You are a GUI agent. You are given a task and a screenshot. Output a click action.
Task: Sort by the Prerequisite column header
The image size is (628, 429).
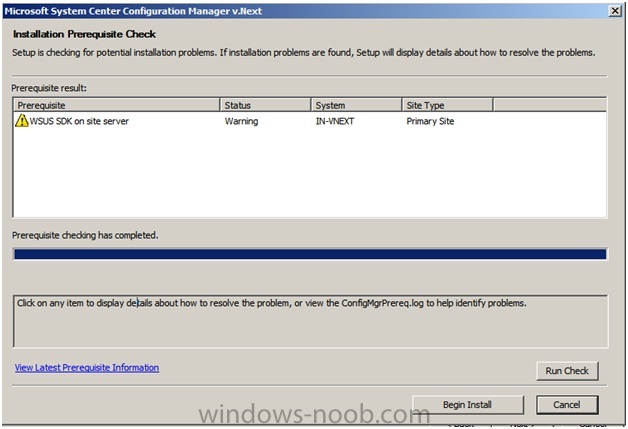(117, 105)
